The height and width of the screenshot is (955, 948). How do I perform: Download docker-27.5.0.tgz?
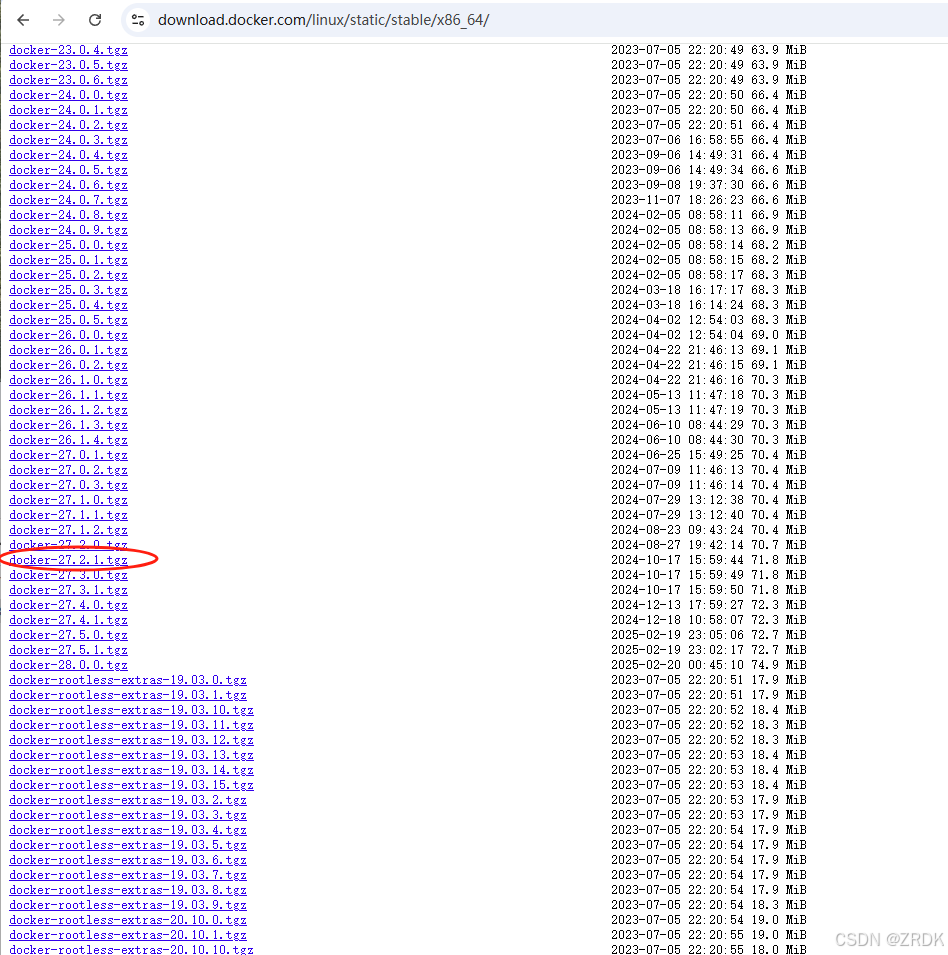[x=68, y=635]
